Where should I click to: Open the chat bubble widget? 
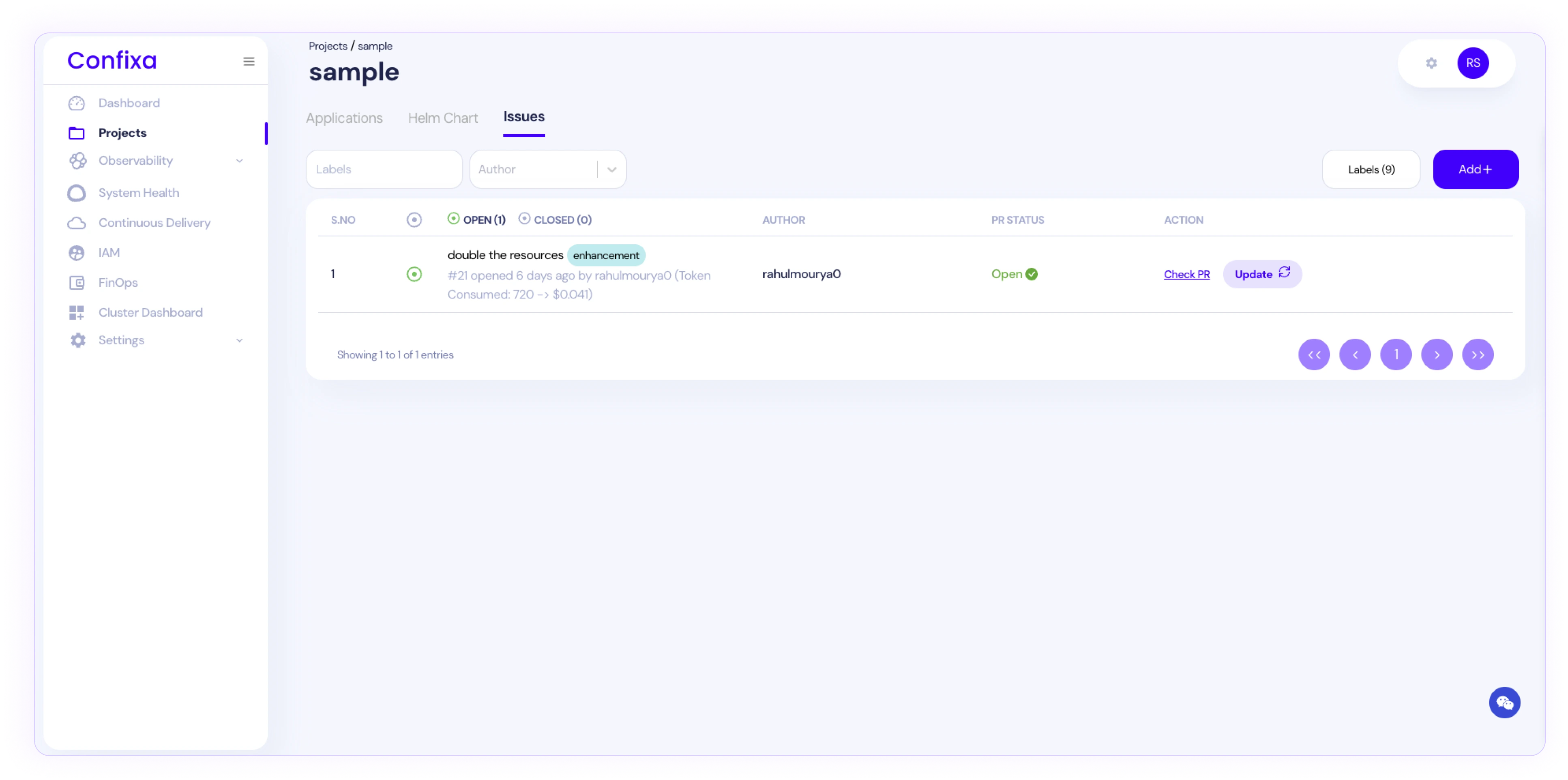pyautogui.click(x=1504, y=703)
